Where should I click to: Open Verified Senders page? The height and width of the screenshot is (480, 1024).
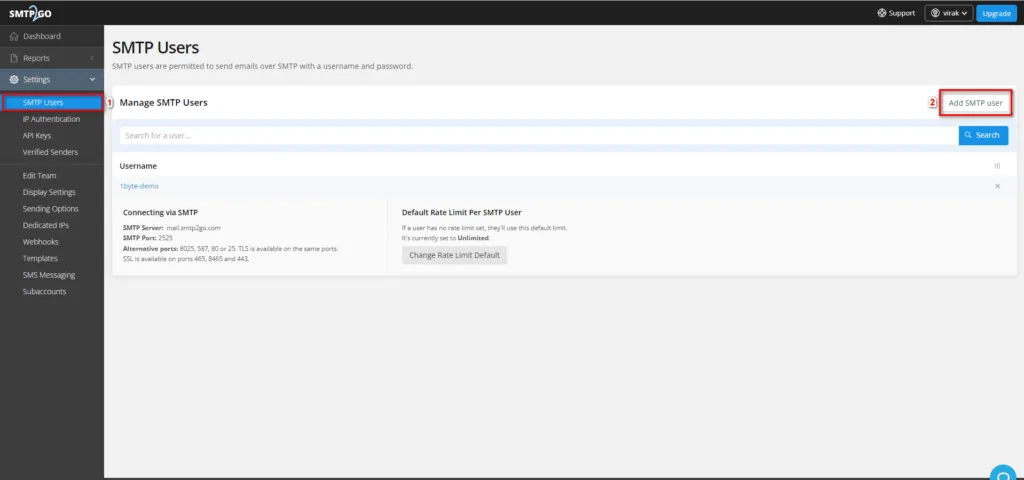[x=50, y=152]
